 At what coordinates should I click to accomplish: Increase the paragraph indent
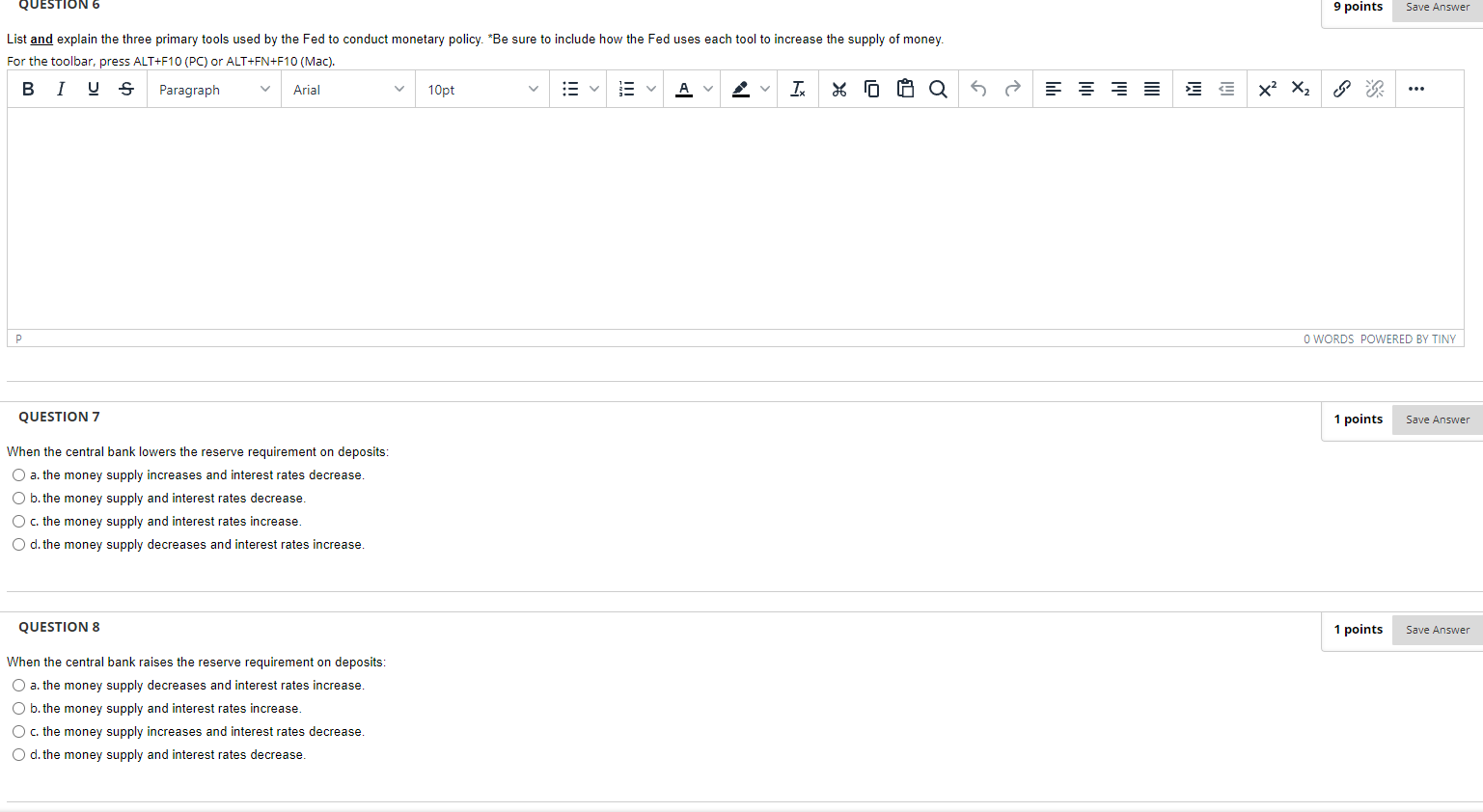1194,90
